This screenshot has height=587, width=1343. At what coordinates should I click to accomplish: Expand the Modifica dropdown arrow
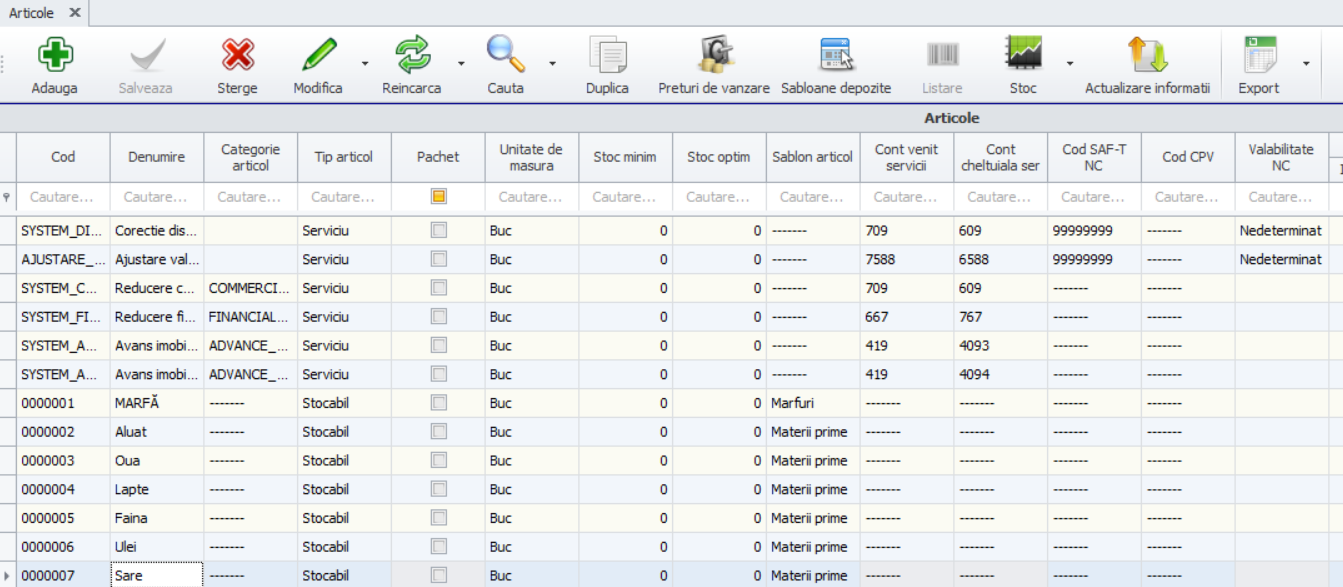[x=365, y=64]
